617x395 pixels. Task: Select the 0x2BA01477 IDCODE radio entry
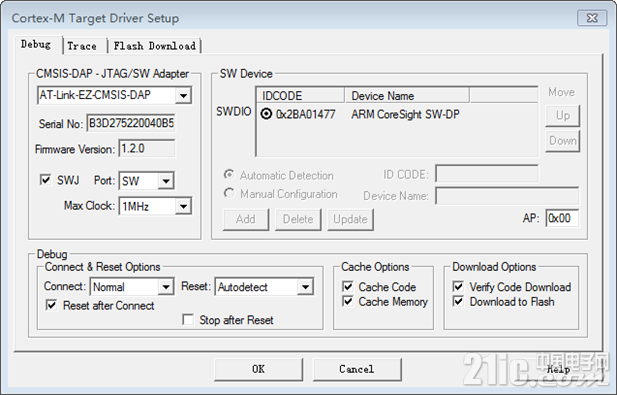point(266,114)
